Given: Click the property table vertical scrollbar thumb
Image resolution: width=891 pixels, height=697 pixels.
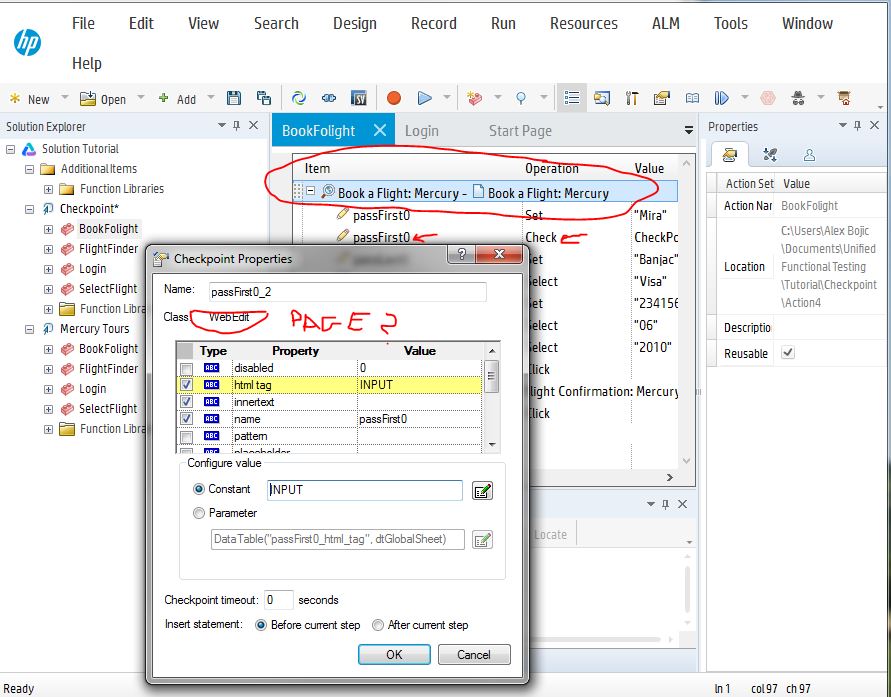Looking at the screenshot, I should coord(492,376).
